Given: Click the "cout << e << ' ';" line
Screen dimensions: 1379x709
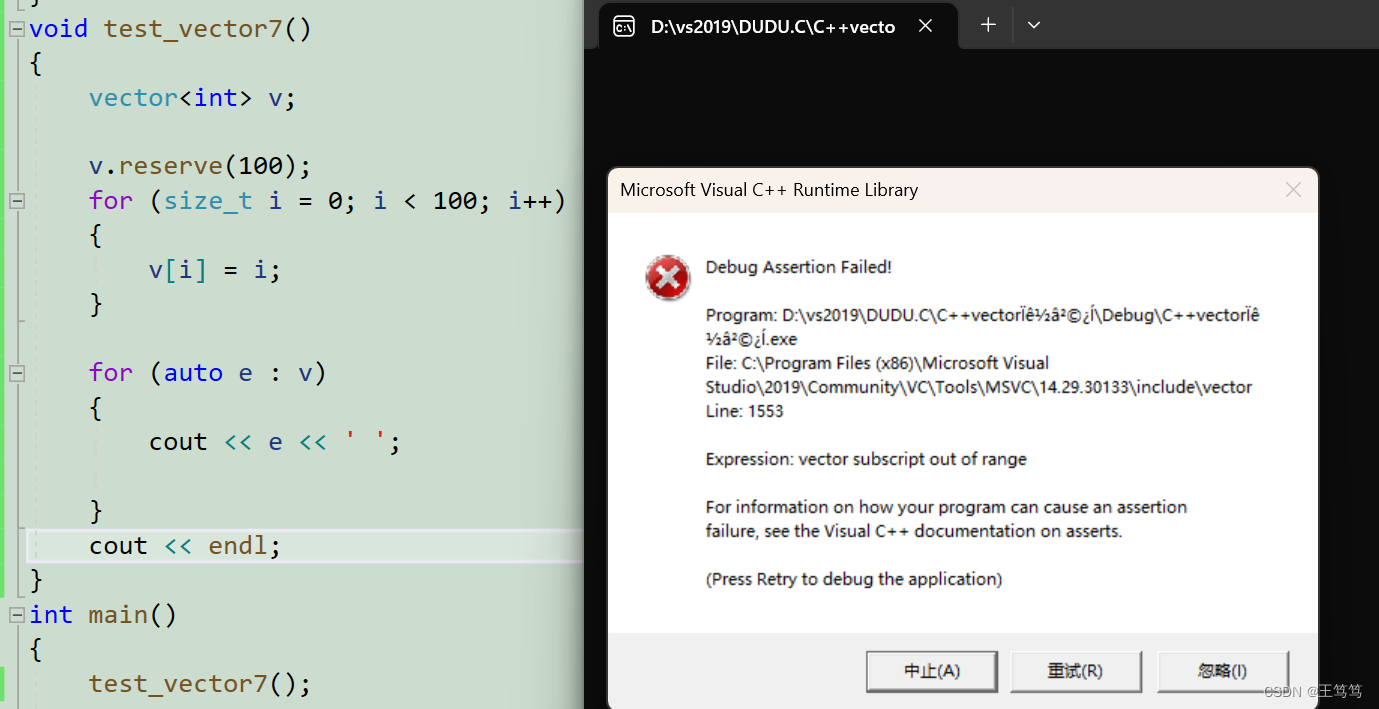Looking at the screenshot, I should pyautogui.click(x=275, y=442).
